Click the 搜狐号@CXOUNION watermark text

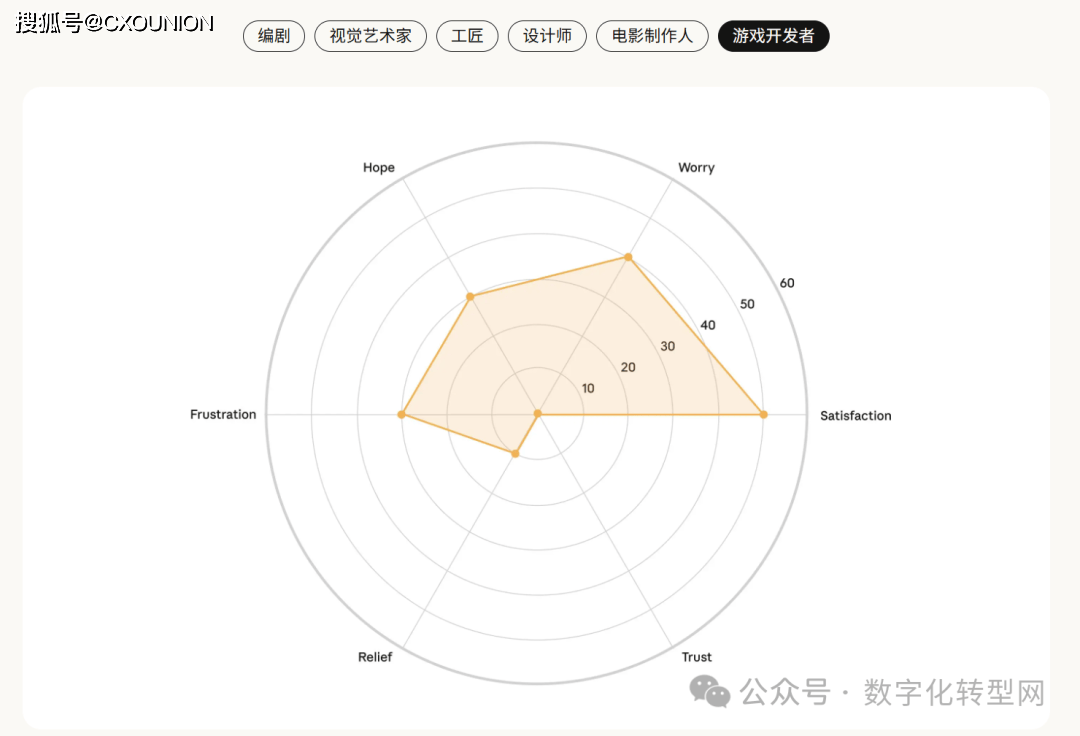[x=115, y=23]
